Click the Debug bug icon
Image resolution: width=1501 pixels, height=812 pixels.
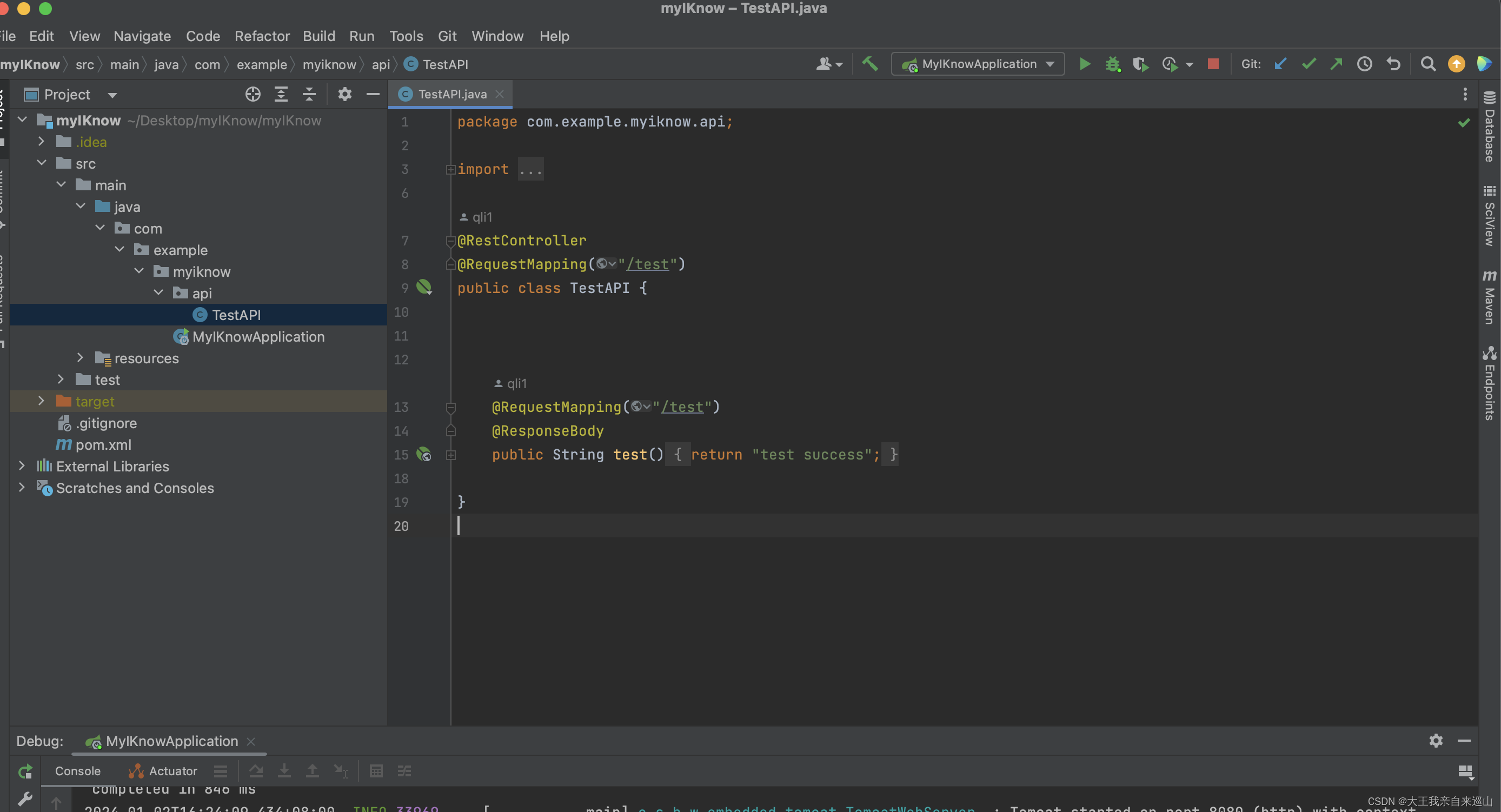point(1112,64)
